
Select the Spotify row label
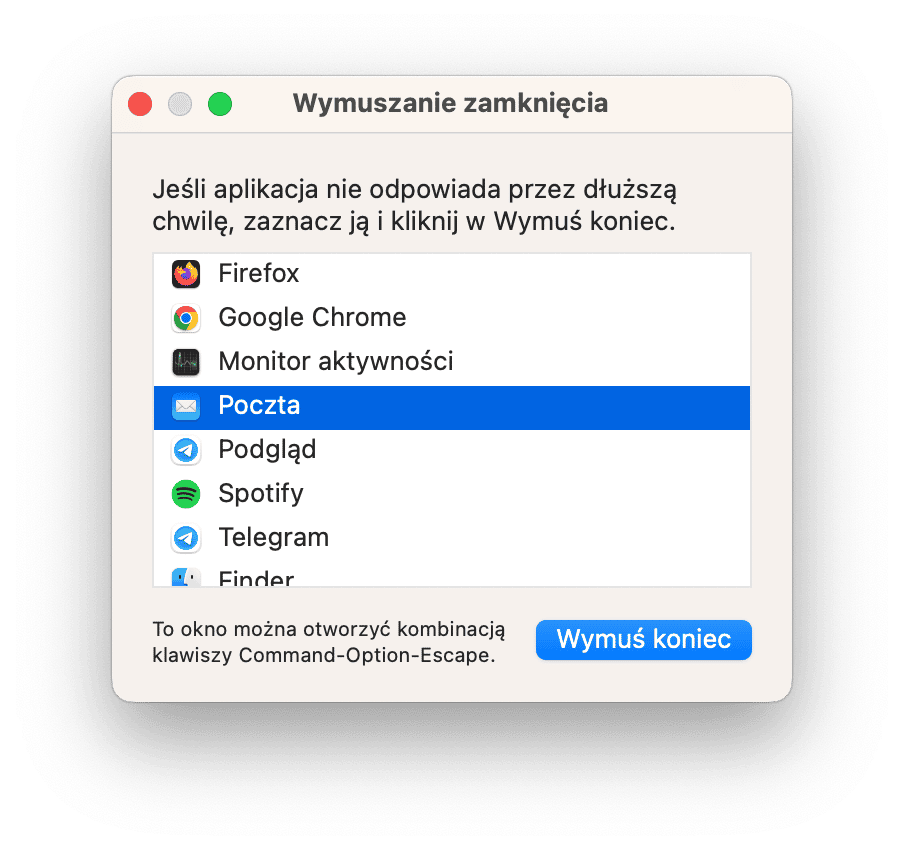[261, 494]
